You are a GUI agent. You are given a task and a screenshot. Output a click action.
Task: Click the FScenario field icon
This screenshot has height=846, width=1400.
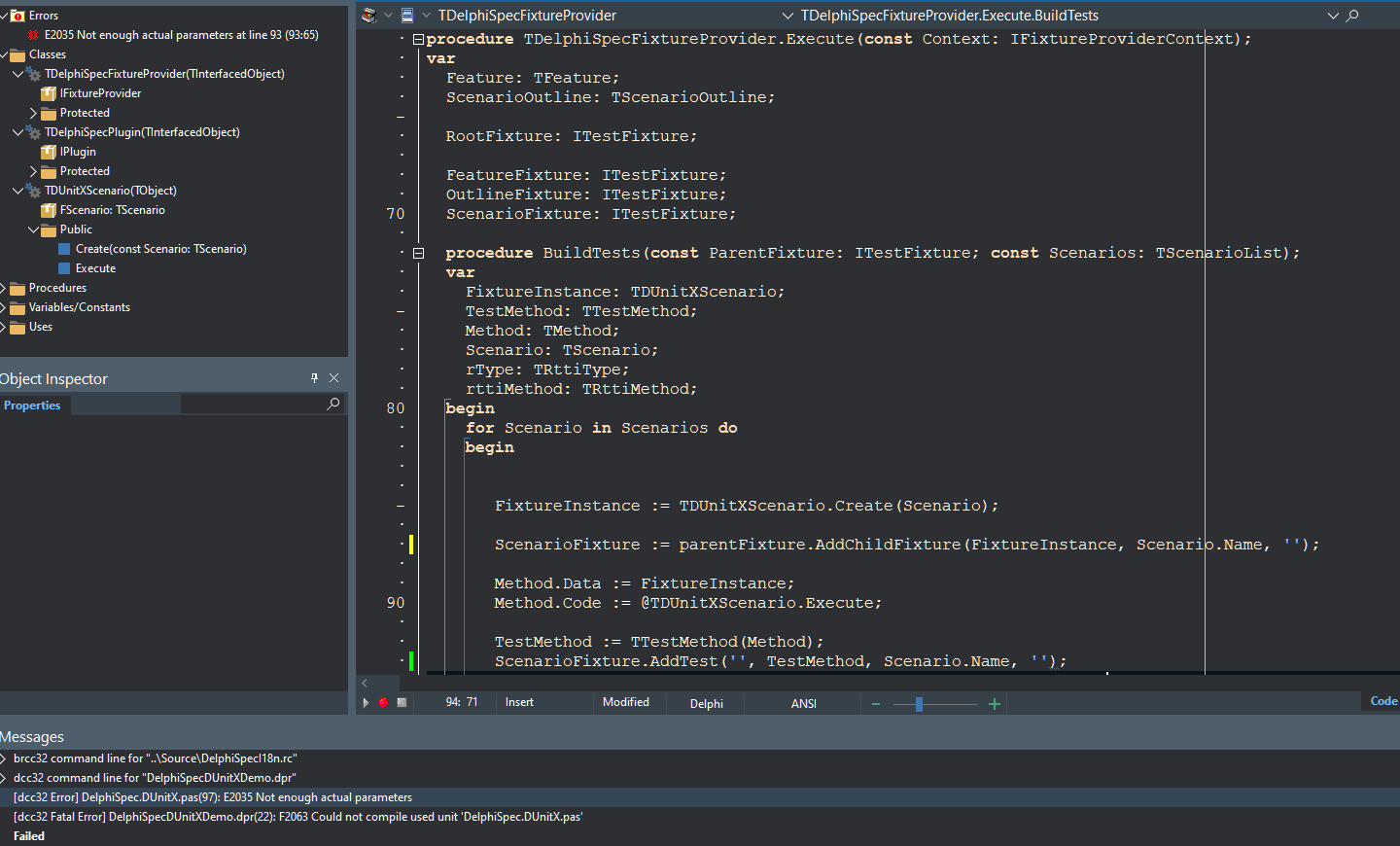49,210
